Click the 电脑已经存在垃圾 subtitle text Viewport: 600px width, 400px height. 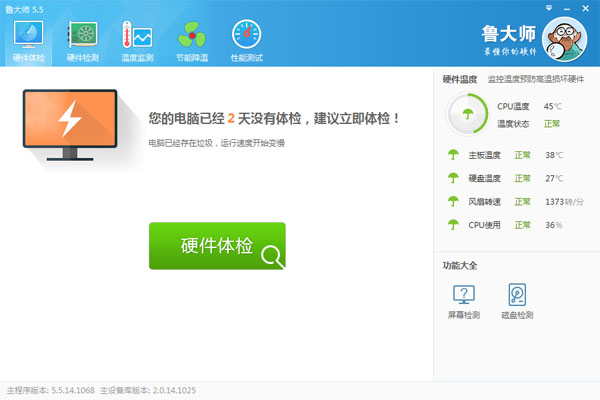(x=217, y=143)
